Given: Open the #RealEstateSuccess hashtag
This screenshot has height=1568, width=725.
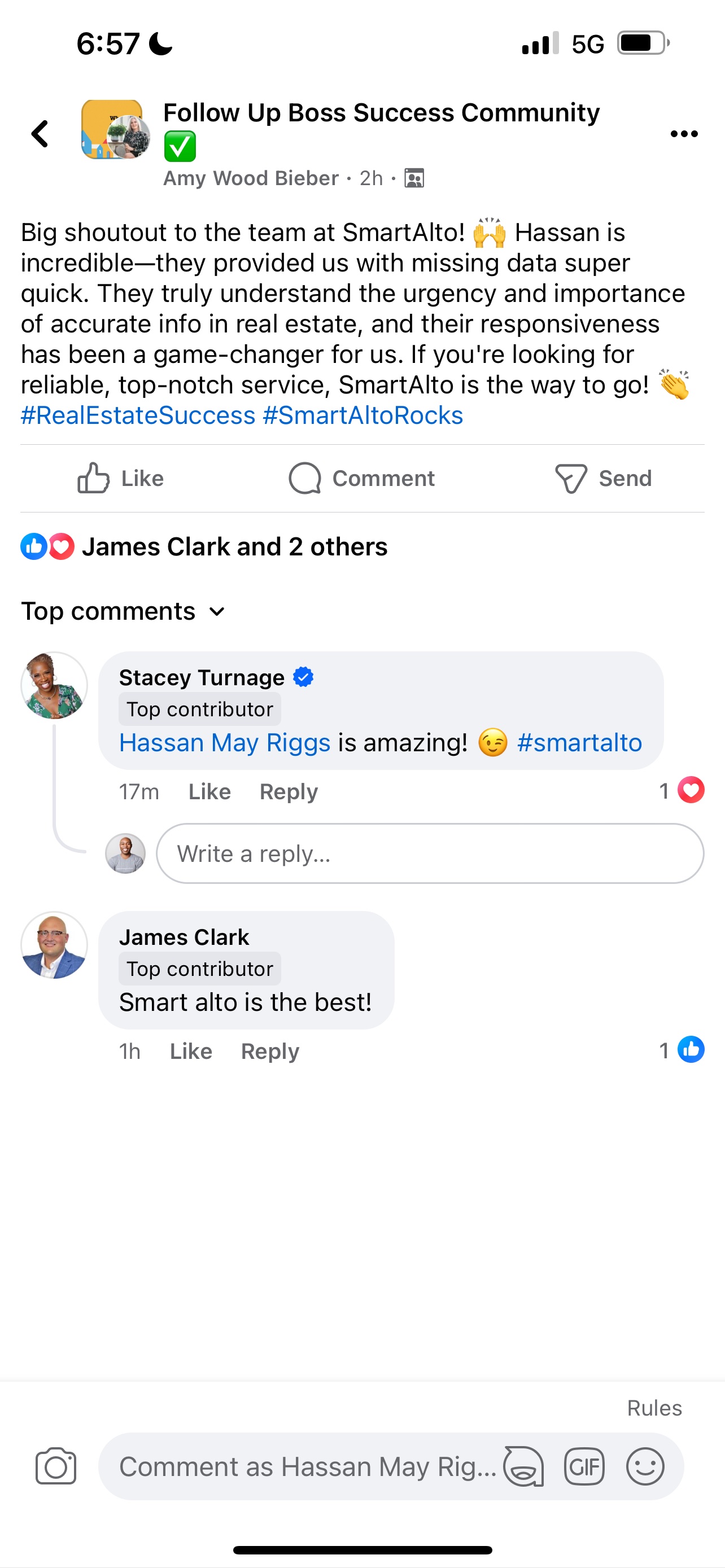Looking at the screenshot, I should (138, 416).
